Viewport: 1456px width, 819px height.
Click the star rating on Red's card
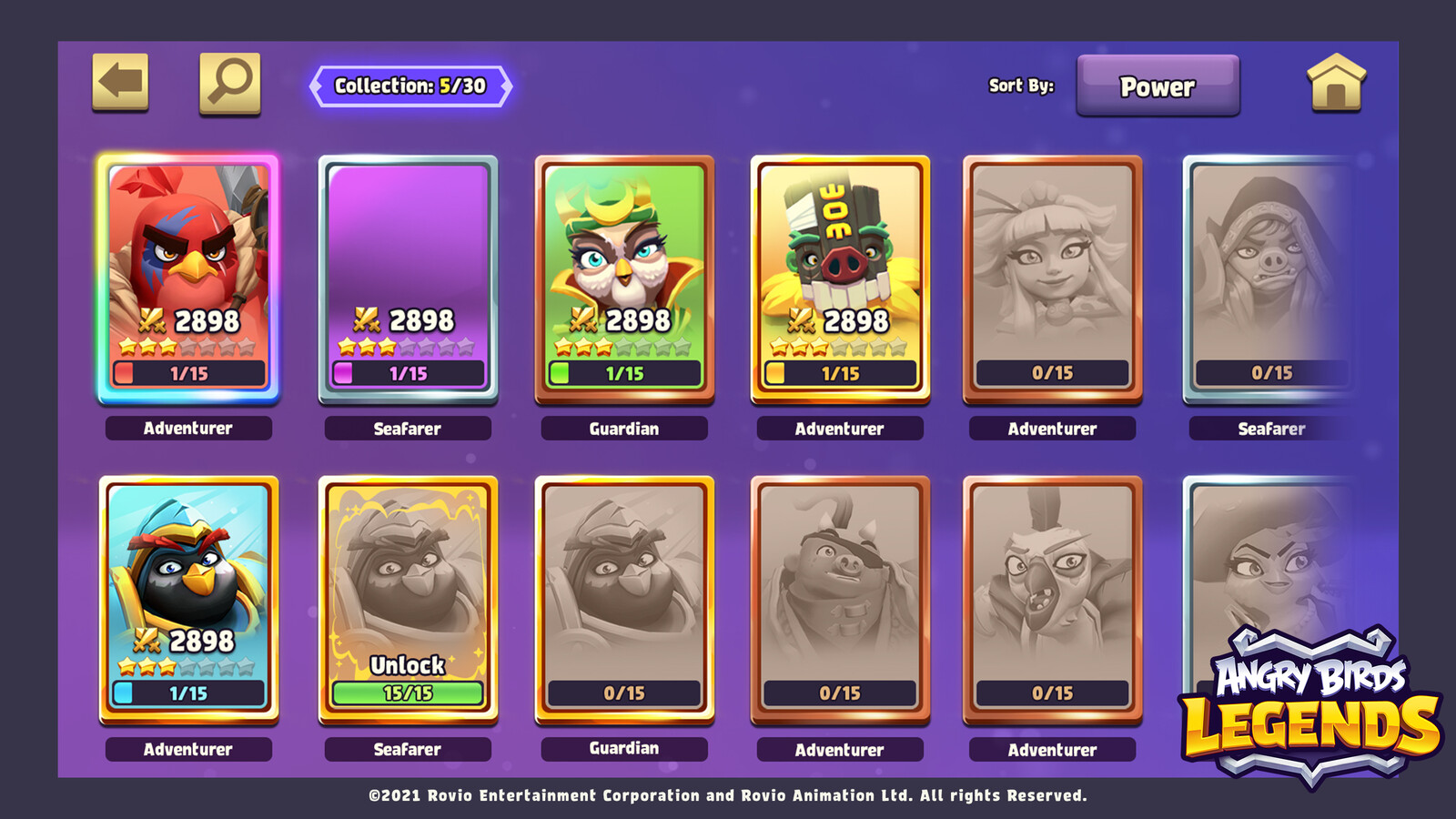tap(188, 347)
